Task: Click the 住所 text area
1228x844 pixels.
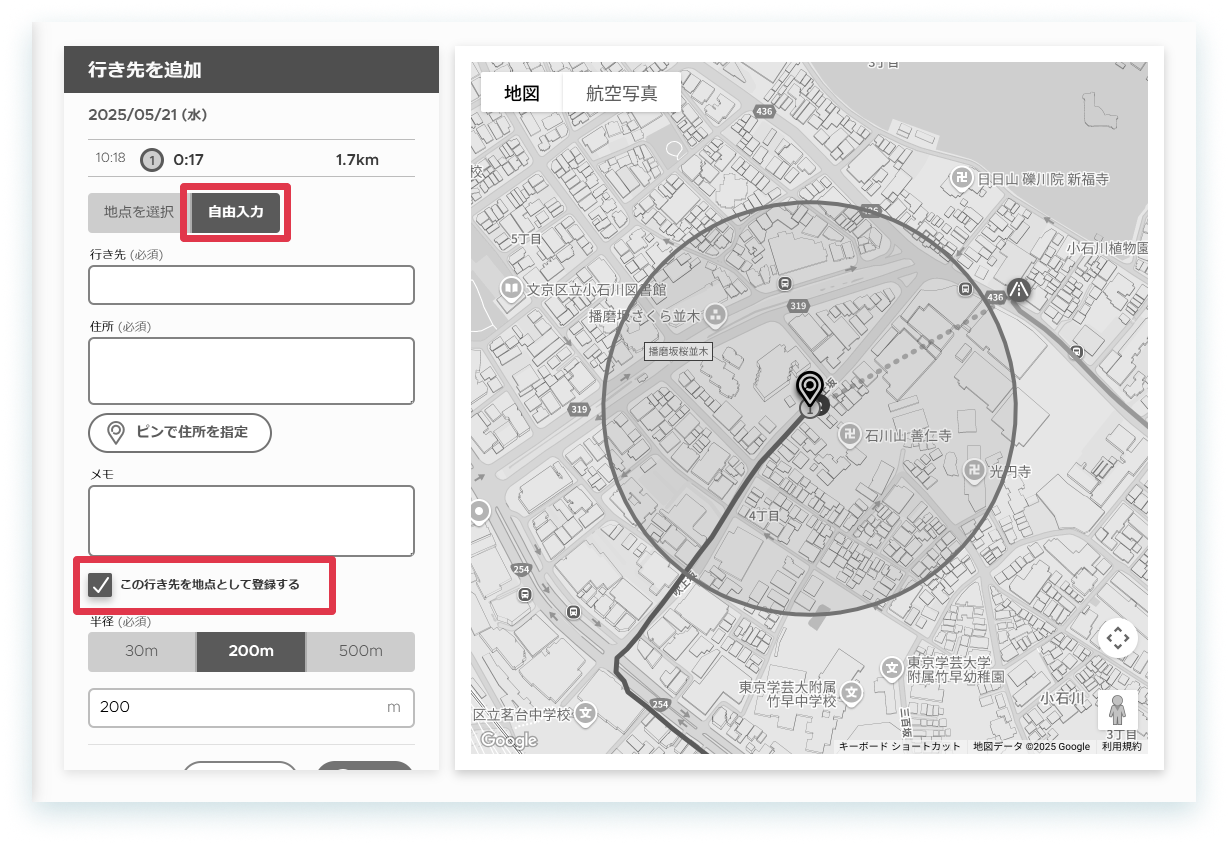Action: point(251,371)
